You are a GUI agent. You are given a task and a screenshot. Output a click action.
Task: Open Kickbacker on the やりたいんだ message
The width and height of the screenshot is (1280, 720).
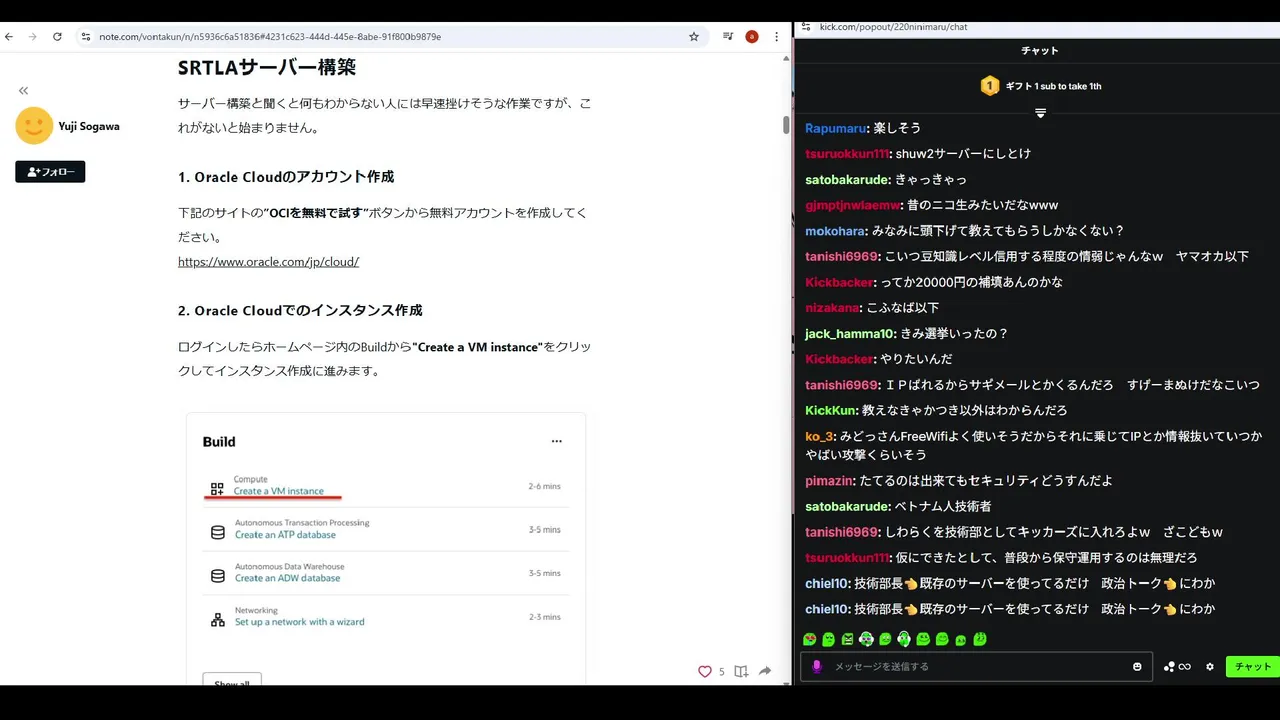(840, 359)
